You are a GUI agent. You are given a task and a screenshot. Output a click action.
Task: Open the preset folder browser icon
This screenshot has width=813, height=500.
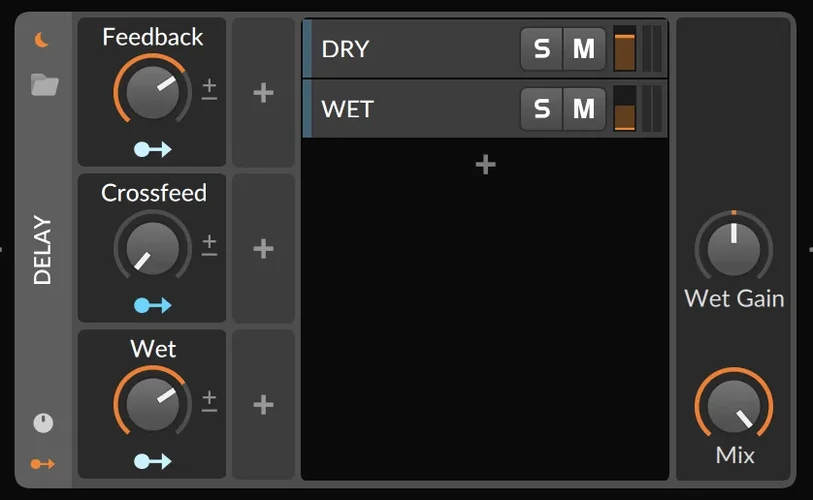click(44, 85)
